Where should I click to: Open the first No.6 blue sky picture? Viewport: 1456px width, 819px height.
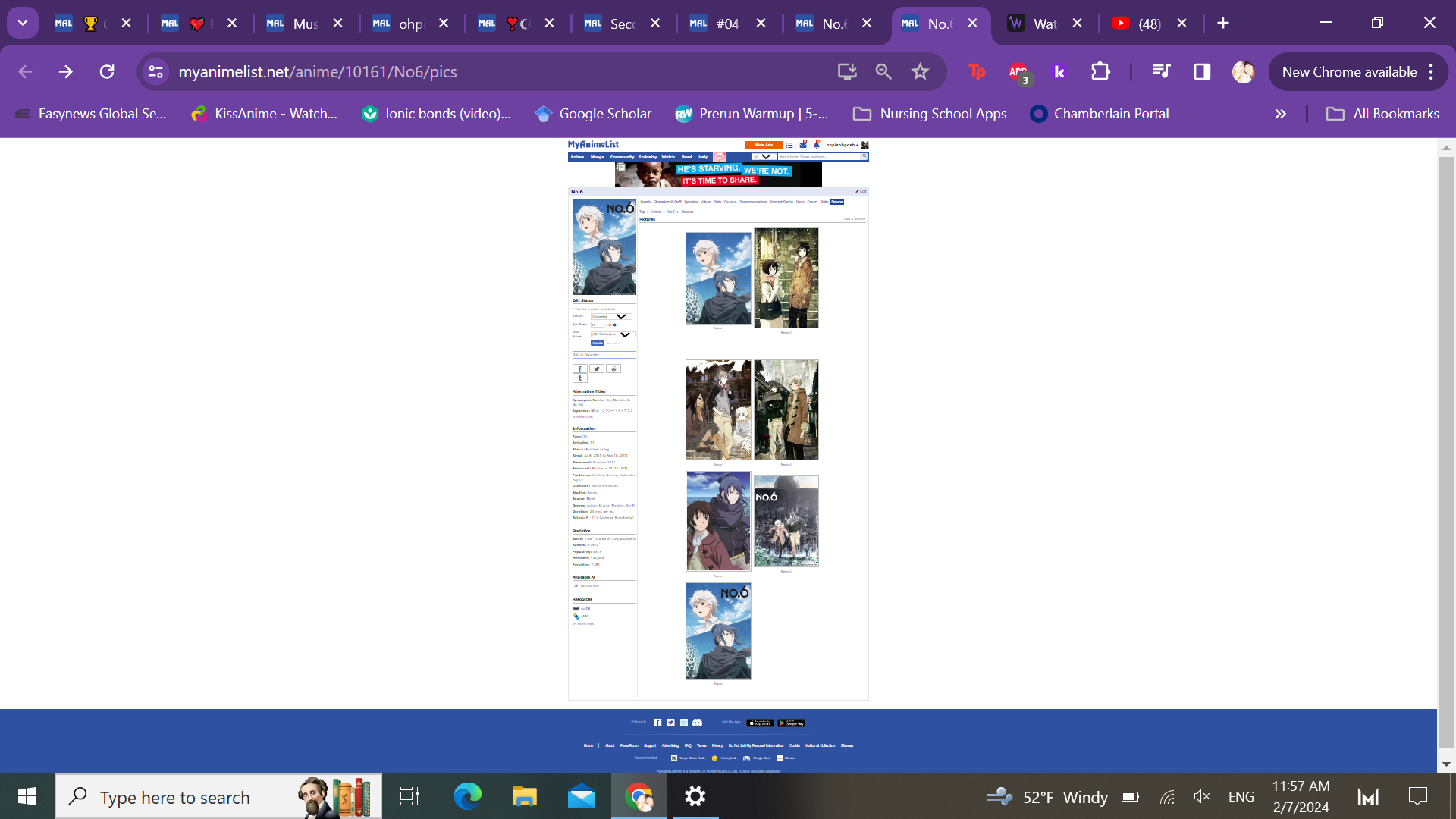[718, 278]
